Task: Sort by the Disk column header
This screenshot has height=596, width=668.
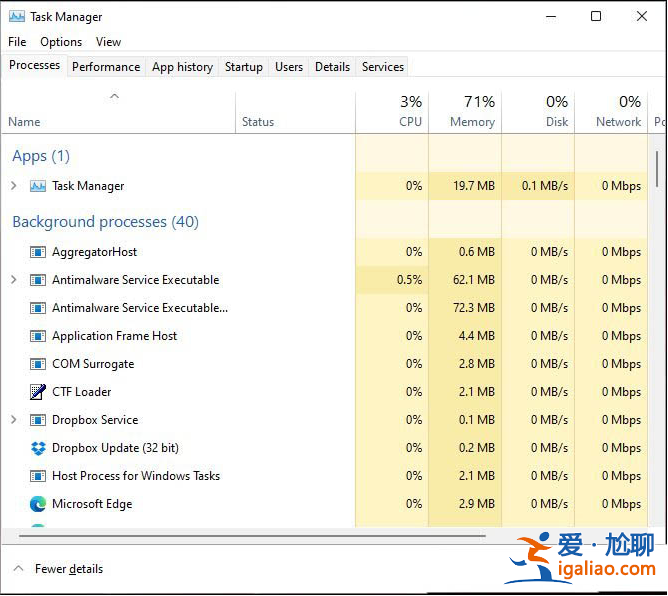Action: 538,112
